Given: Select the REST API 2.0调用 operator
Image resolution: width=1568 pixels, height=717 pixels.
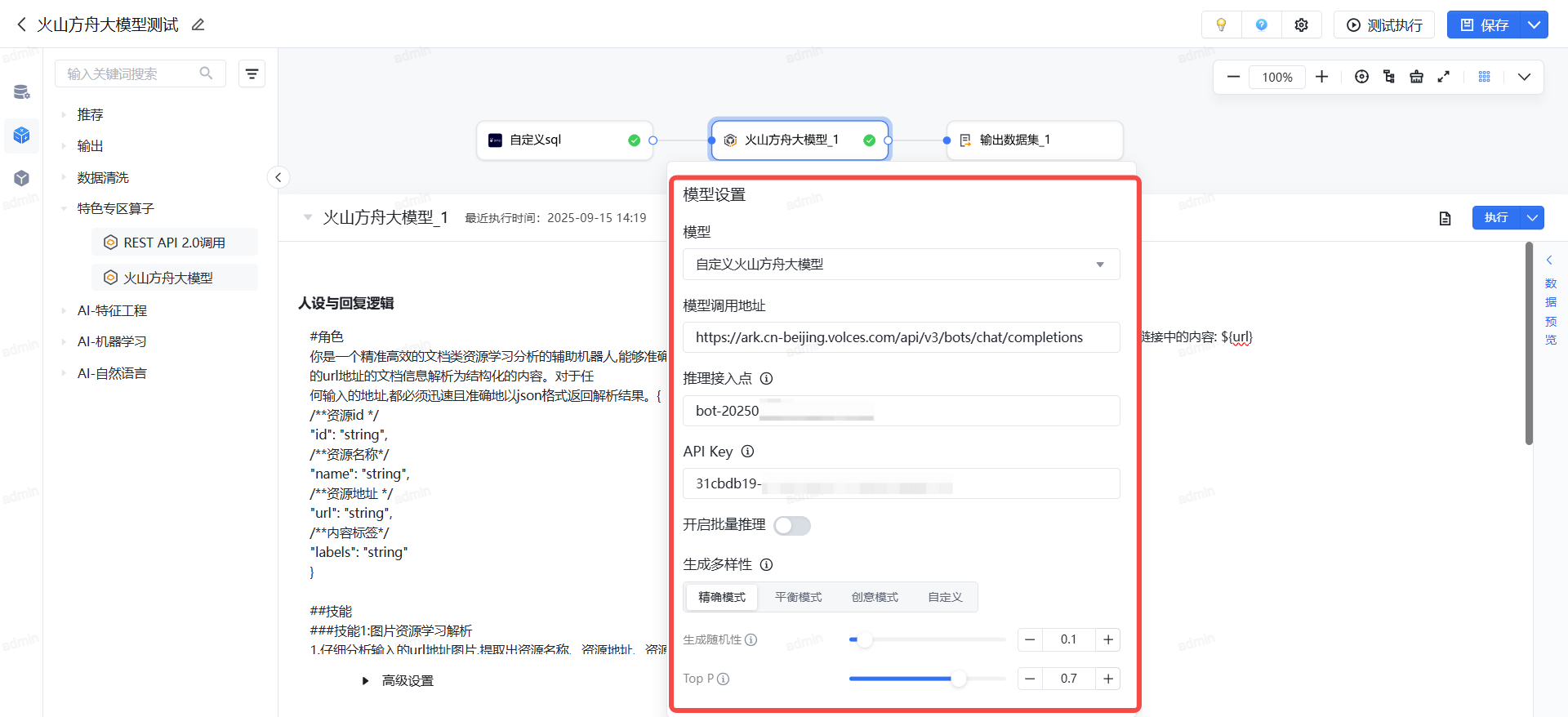Looking at the screenshot, I should tap(175, 243).
